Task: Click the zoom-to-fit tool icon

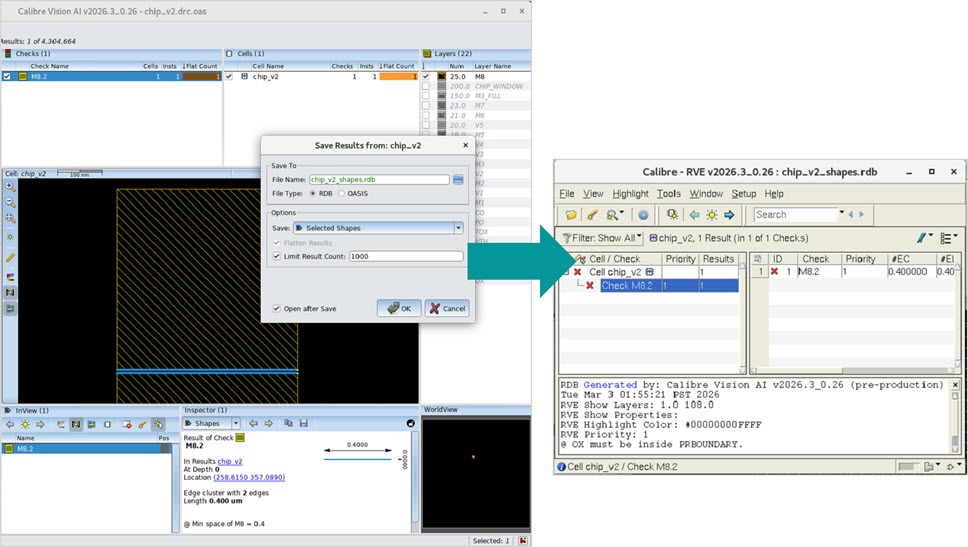Action: 10,218
